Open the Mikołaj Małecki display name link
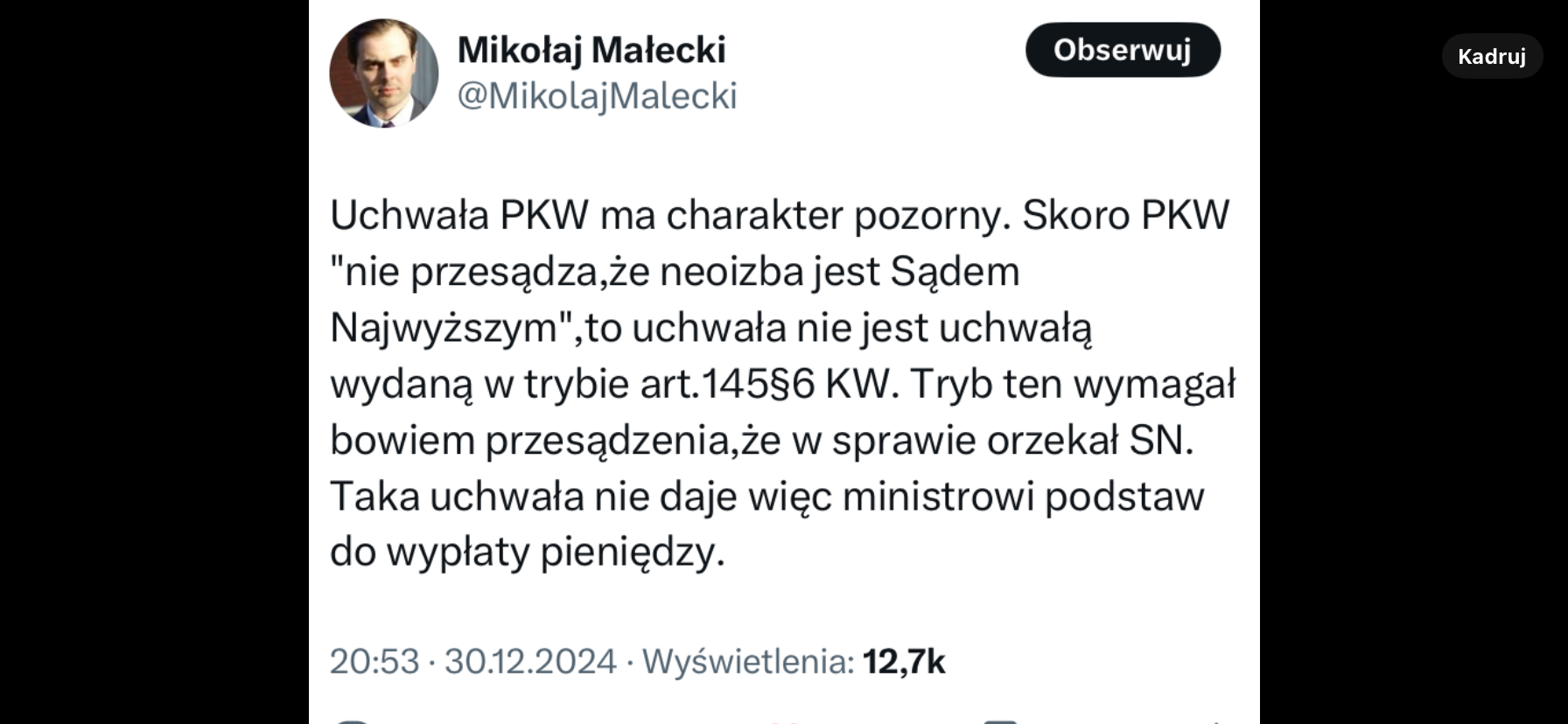The height and width of the screenshot is (724, 1568). pos(591,50)
